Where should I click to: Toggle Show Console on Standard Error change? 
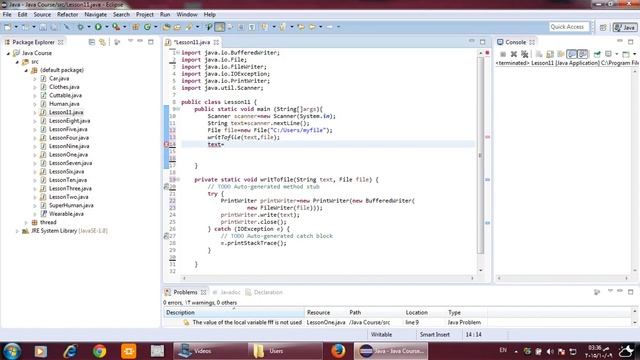[583, 54]
